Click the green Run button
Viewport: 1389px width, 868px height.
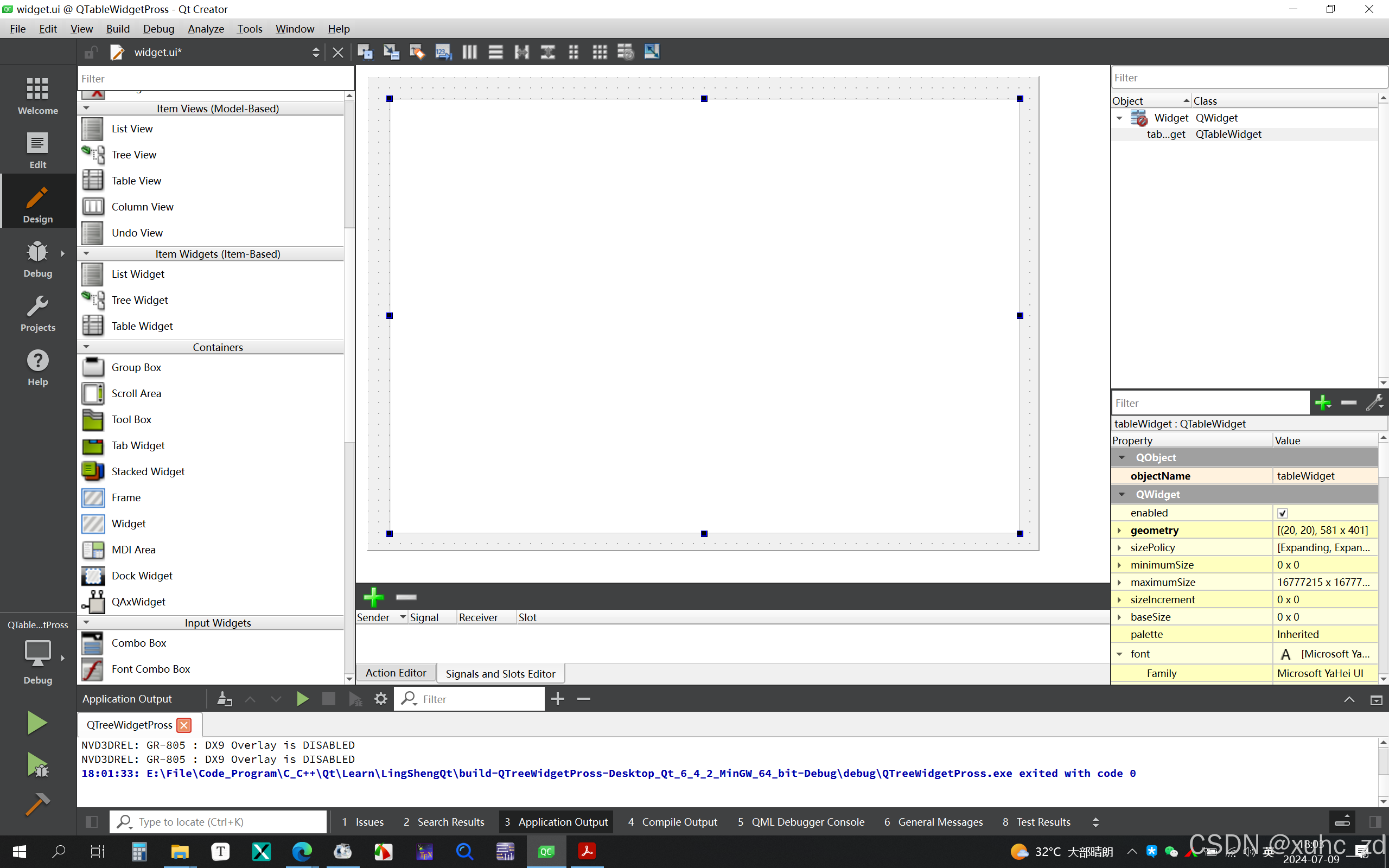[x=37, y=723]
